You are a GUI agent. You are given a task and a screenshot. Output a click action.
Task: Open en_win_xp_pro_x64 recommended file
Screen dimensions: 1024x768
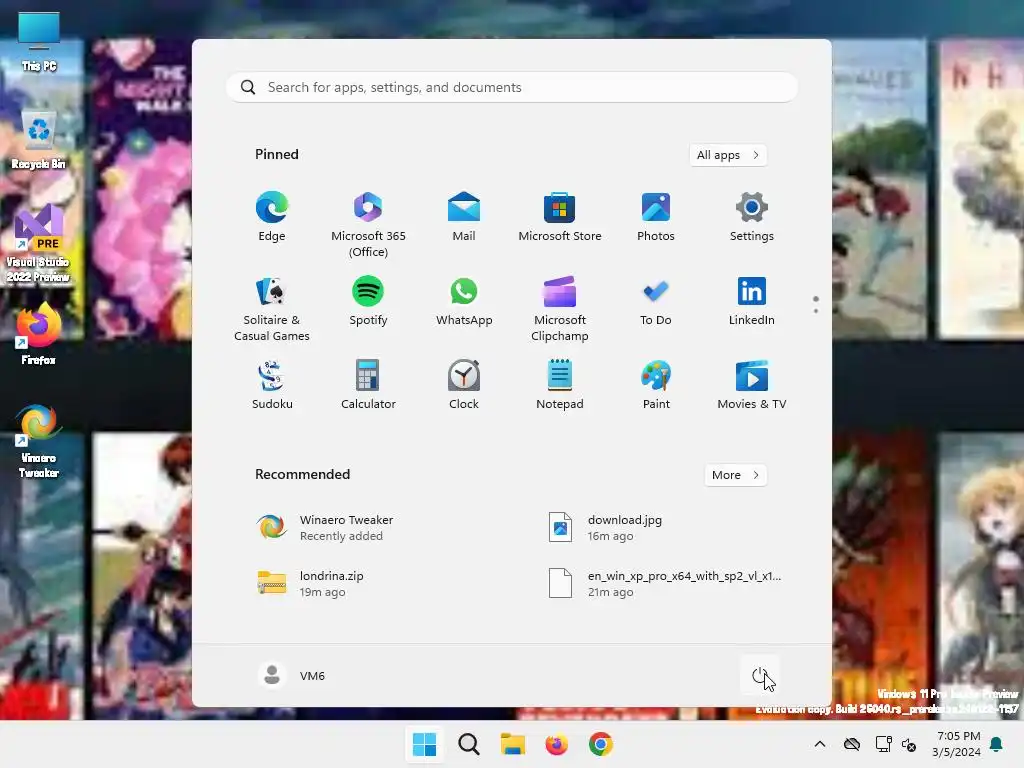coord(666,583)
